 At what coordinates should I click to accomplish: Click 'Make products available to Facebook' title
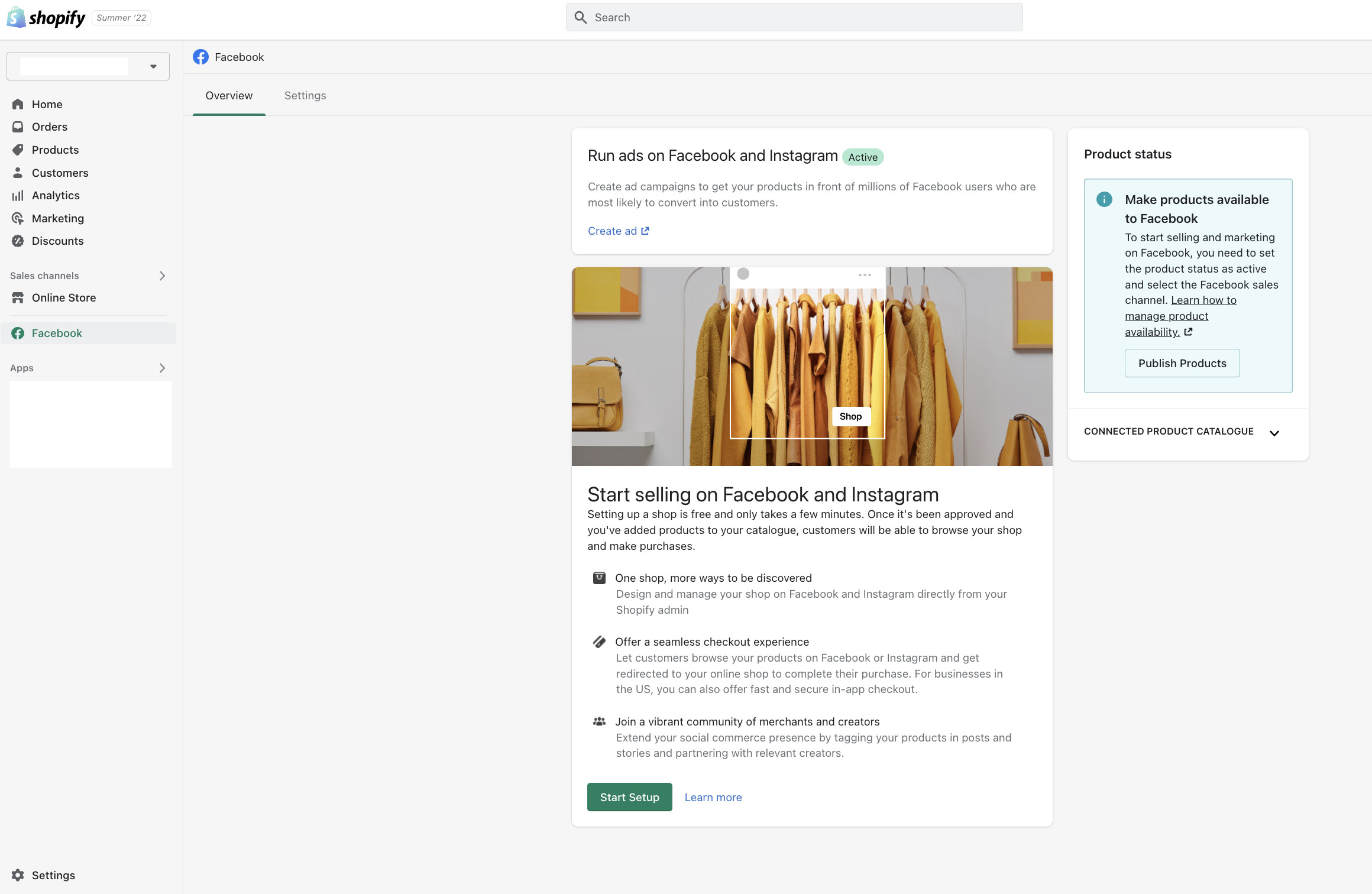point(1197,209)
